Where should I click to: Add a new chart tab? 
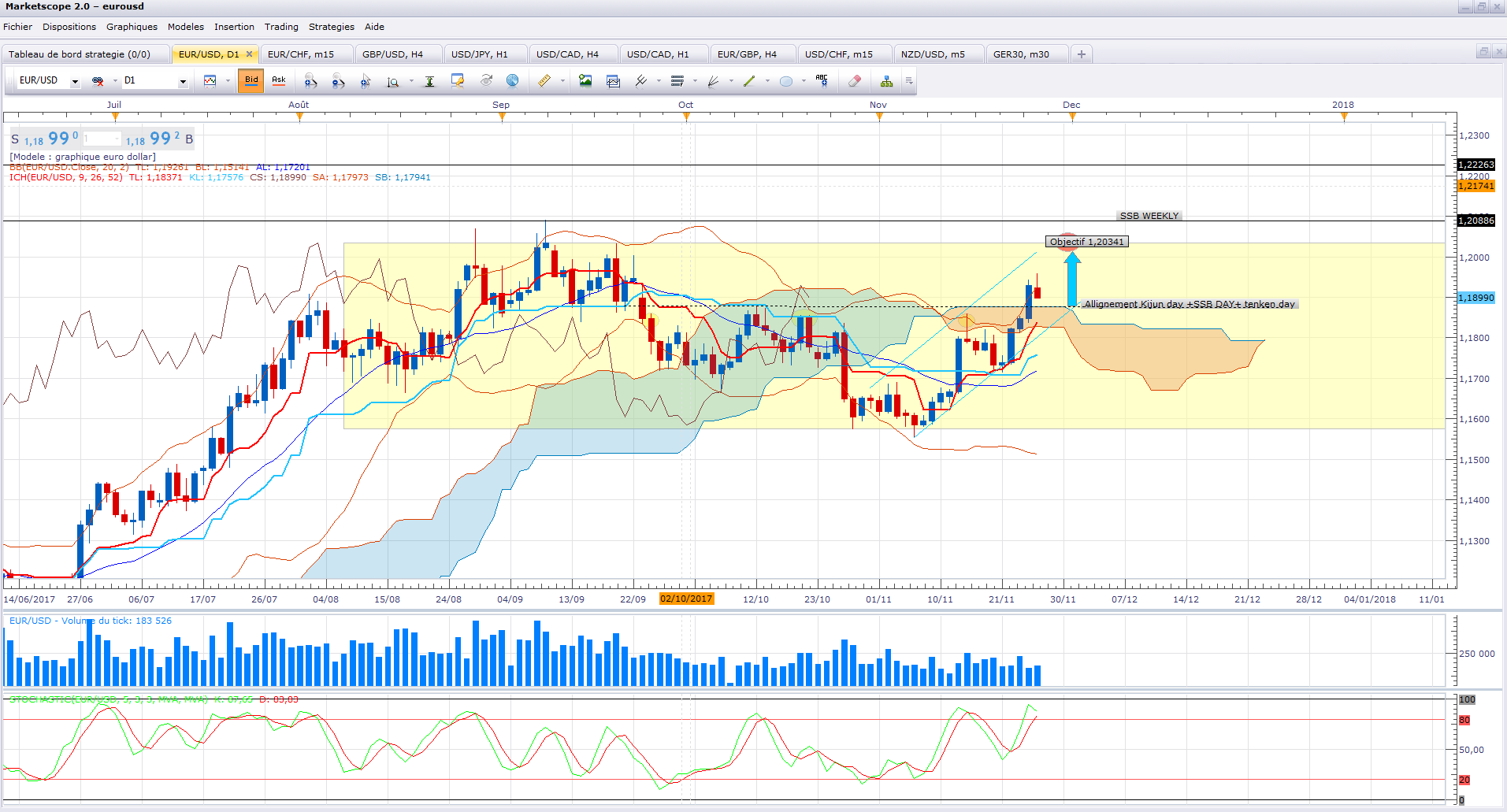click(1082, 54)
